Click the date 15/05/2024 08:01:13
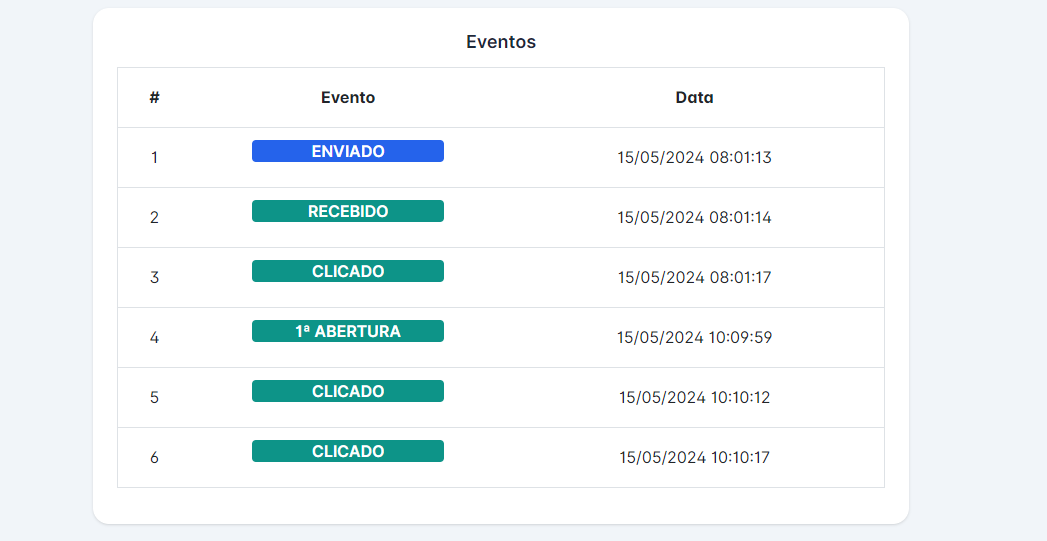1047x541 pixels. [694, 158]
